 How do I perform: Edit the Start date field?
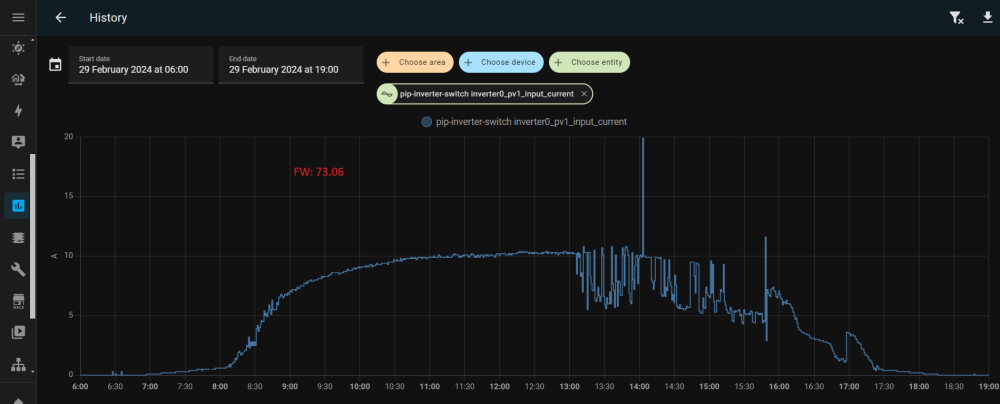click(x=141, y=65)
